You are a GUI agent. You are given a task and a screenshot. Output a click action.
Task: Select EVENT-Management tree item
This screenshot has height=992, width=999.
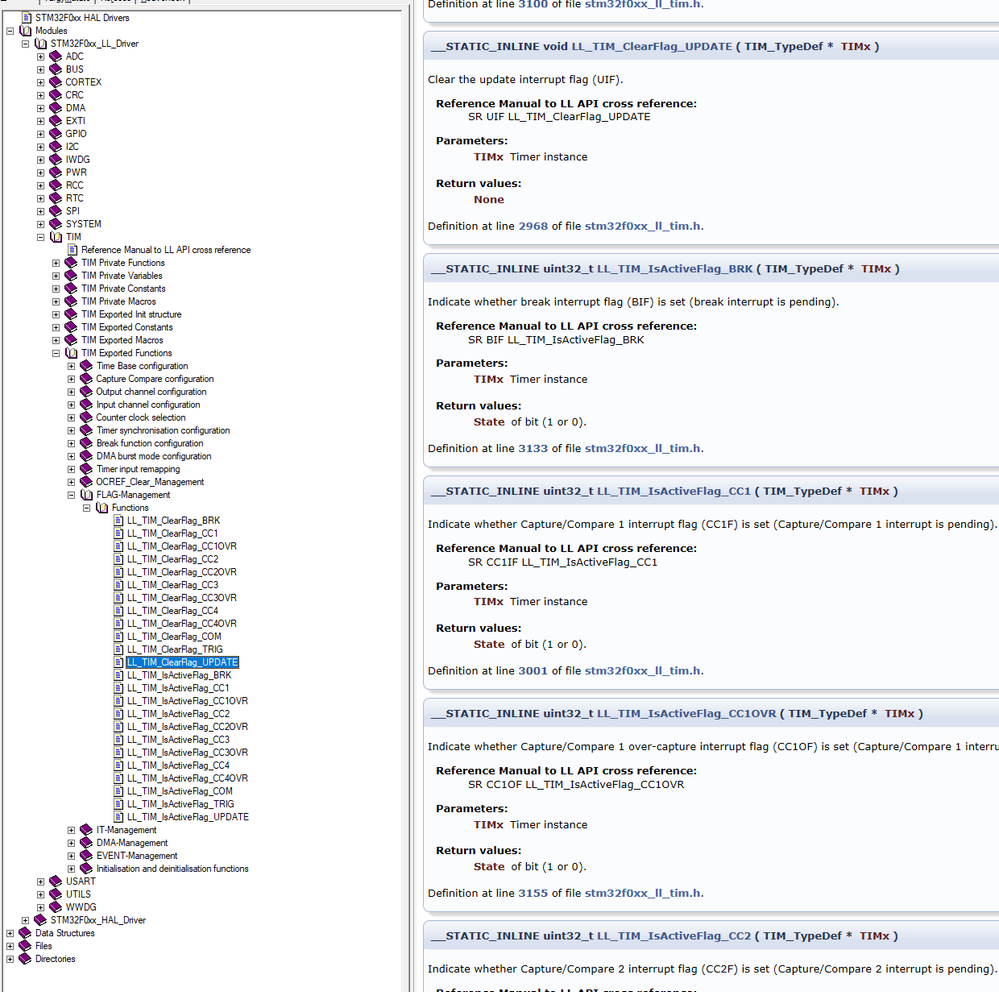click(137, 856)
